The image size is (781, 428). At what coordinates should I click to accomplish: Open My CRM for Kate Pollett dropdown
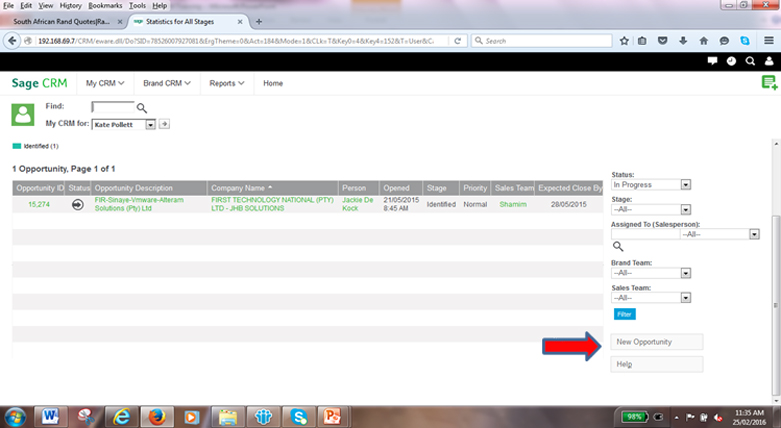click(x=124, y=125)
